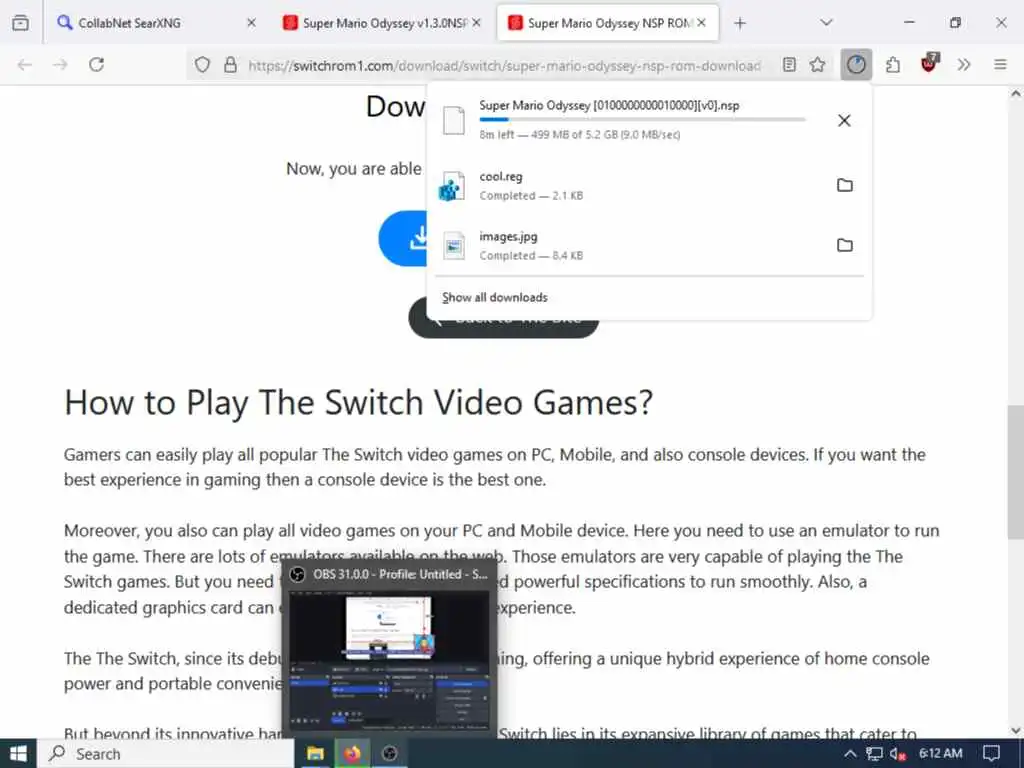Click the switchrom1.com address bar
Screen dimensions: 1024x768
click(x=504, y=65)
